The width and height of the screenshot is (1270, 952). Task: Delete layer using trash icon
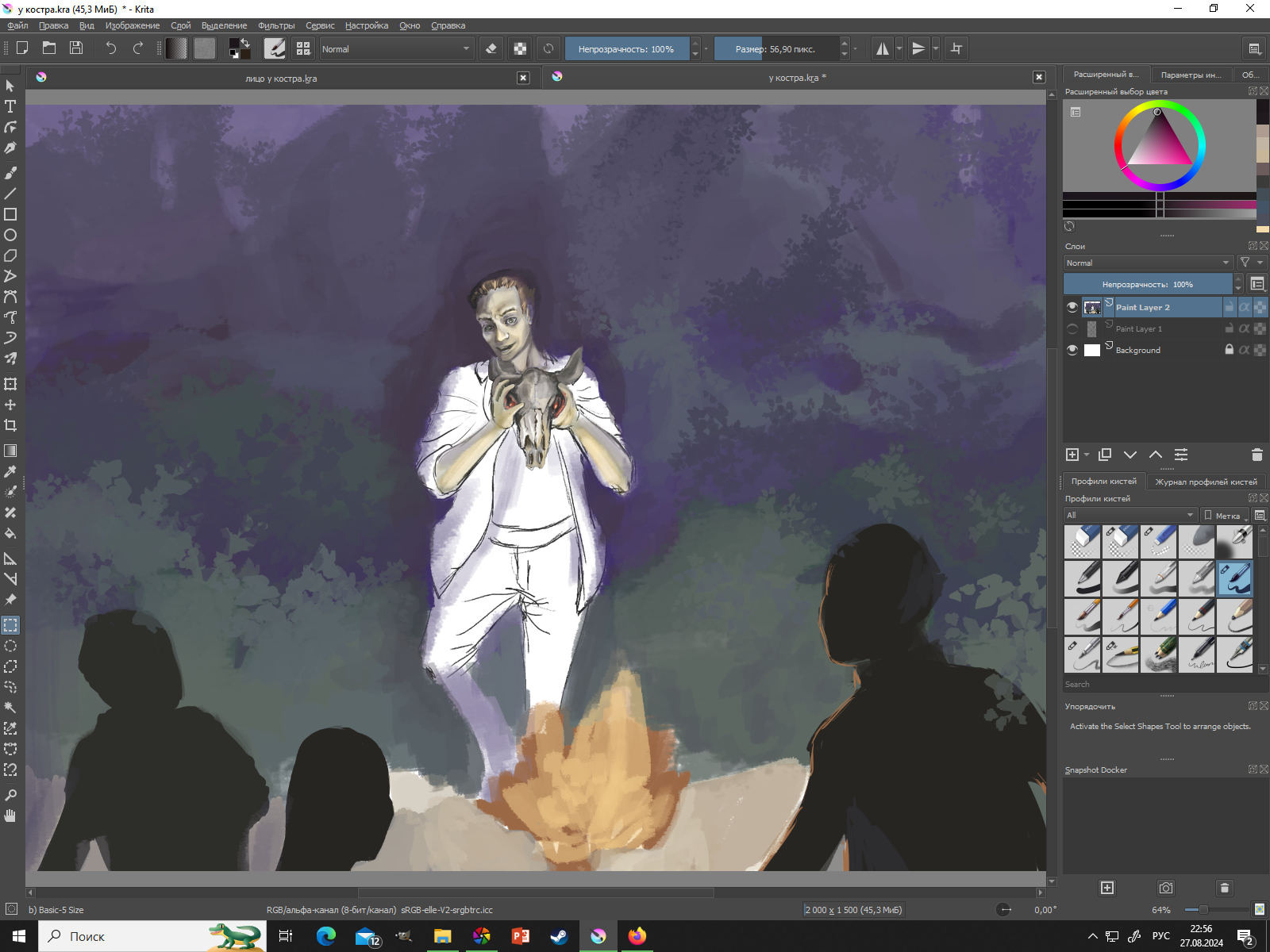point(1257,455)
